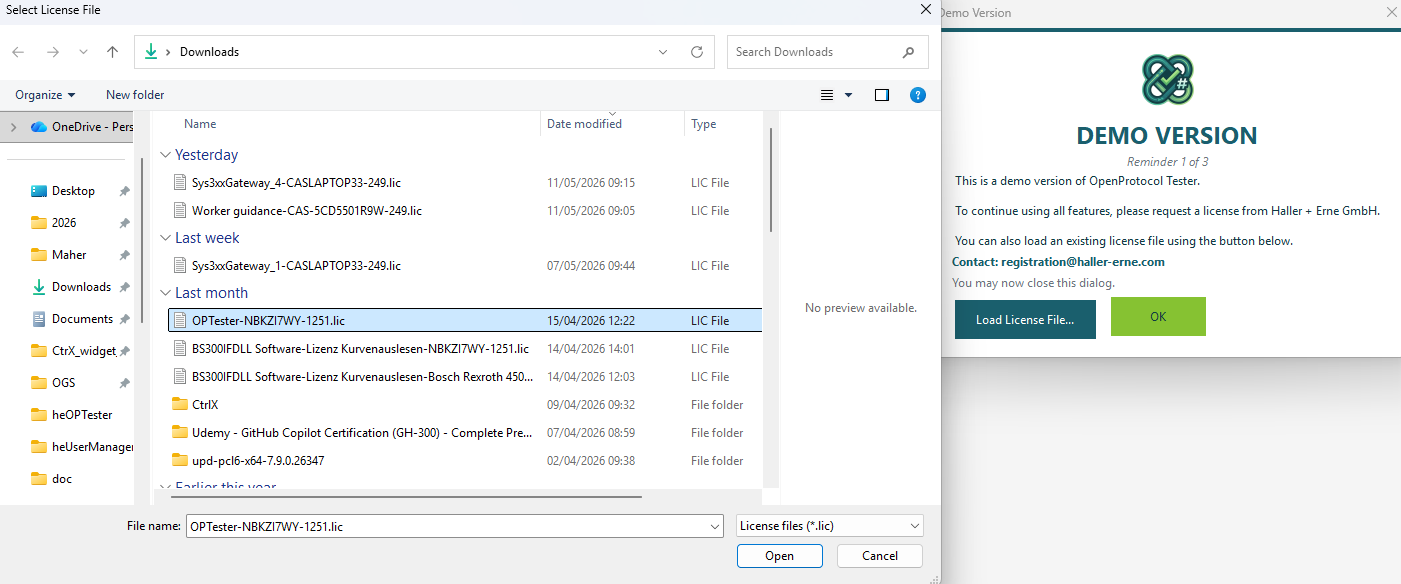Click Load License File in Demo Version window
Screen dimensions: 1401x584
pos(1025,319)
